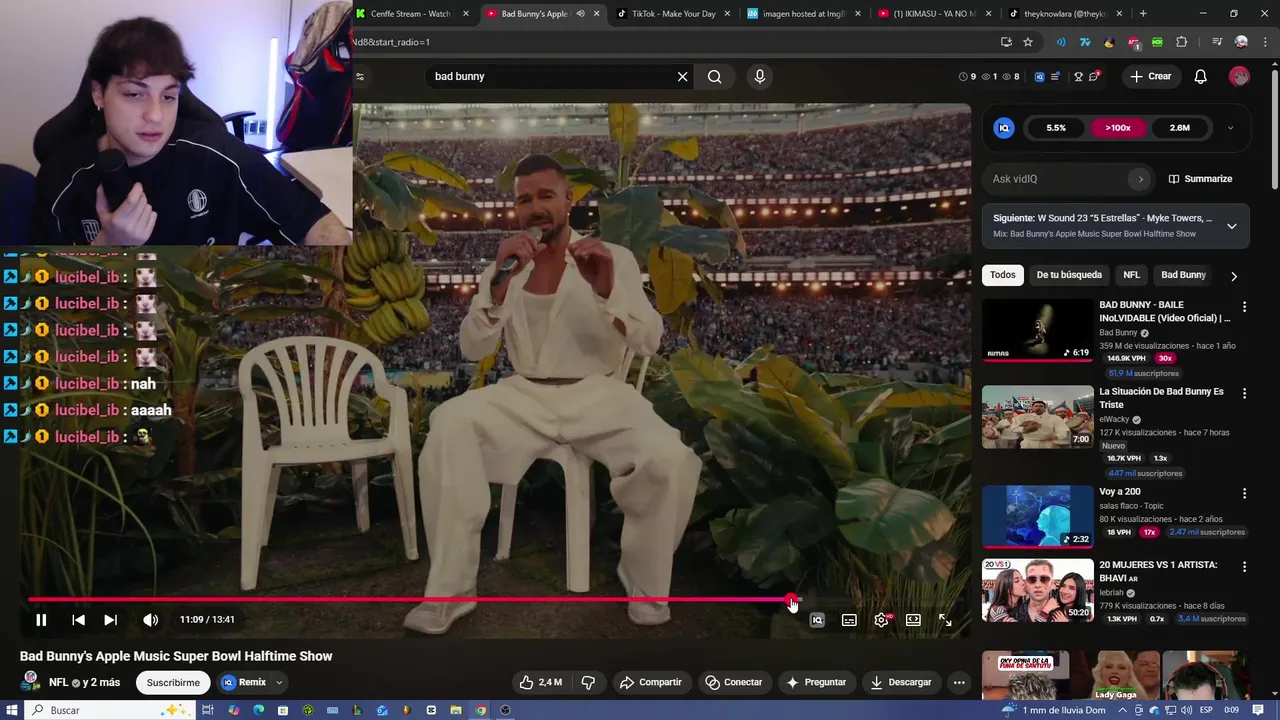Open options for Voy a 200 video

click(1244, 494)
